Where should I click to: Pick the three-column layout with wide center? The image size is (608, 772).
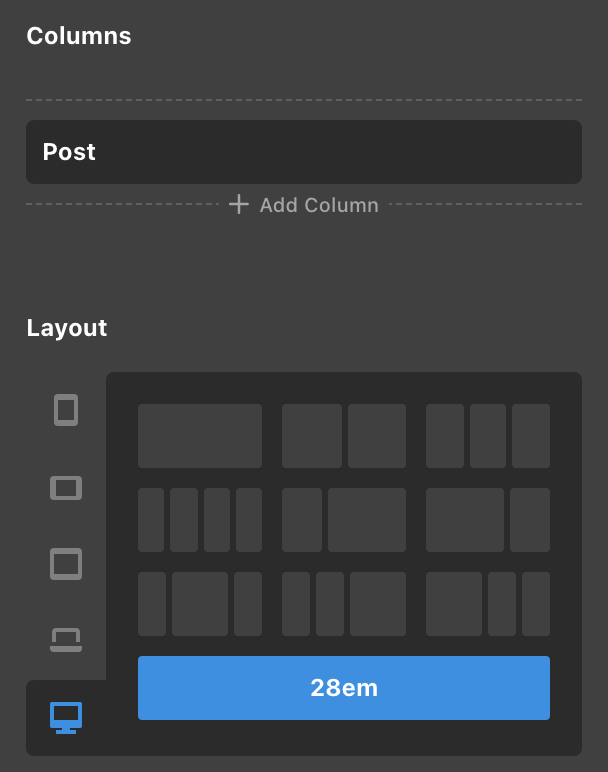[200, 604]
